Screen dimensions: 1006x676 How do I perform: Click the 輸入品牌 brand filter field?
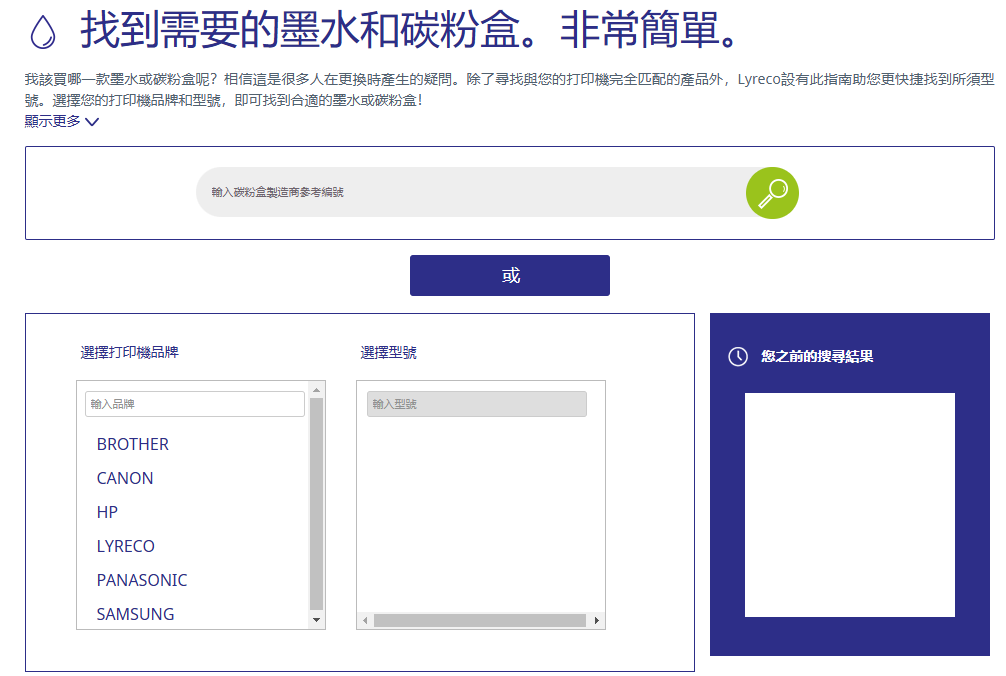[x=194, y=404]
